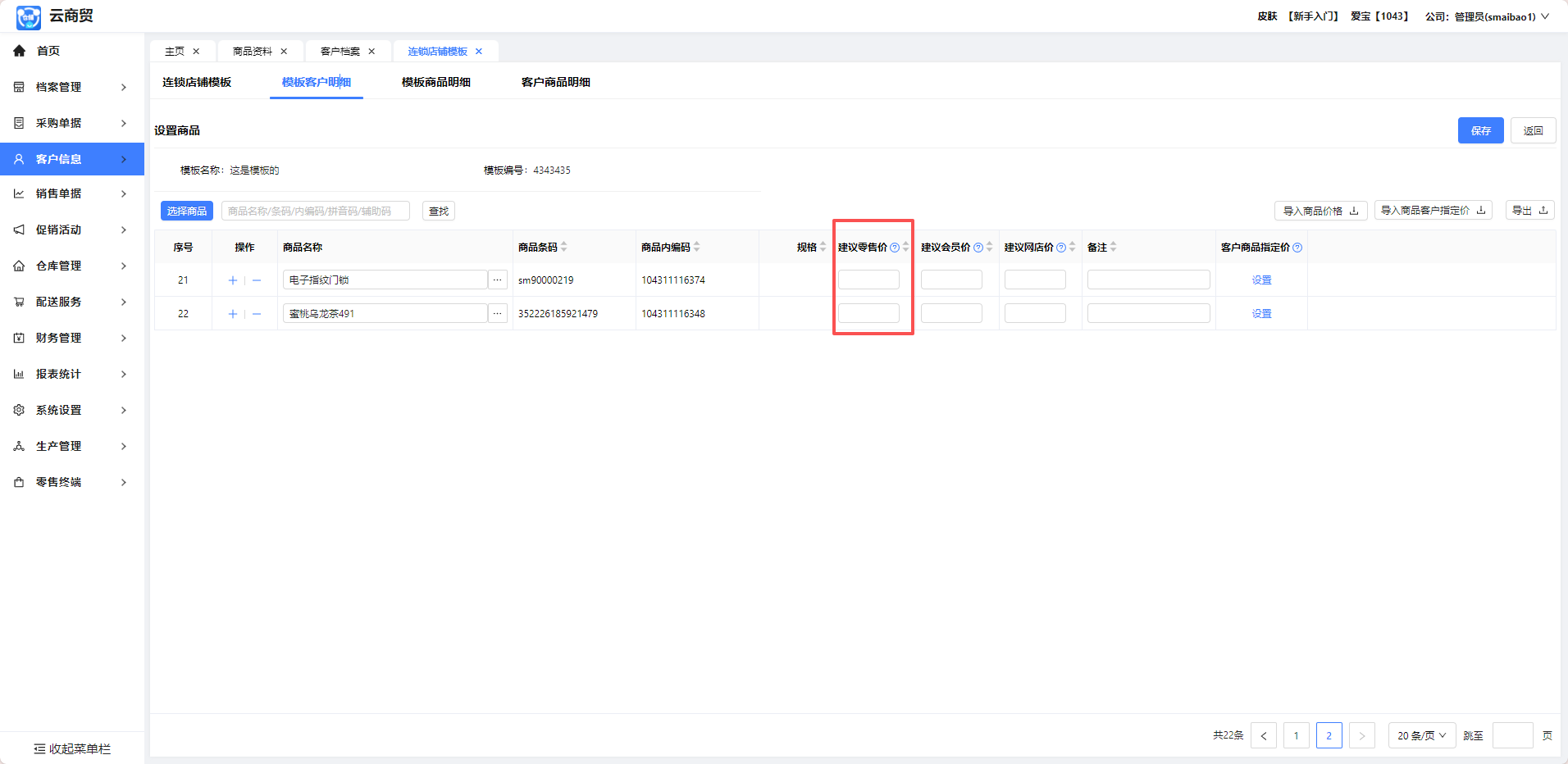
Task: Click 设置 link for 蜜桃乌龙茶491
Action: pos(1261,314)
